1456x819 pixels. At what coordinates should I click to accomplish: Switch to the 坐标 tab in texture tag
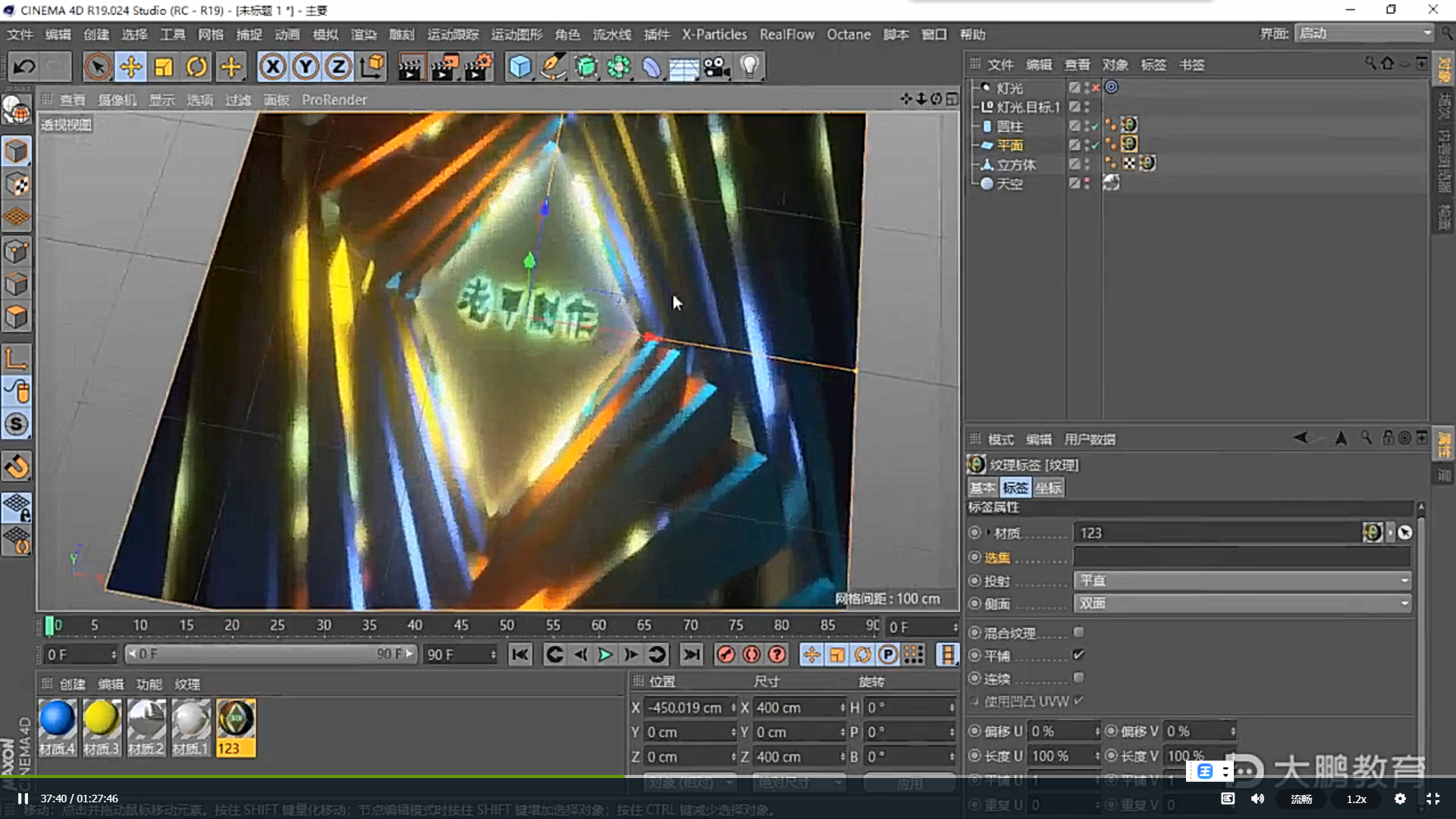(1049, 488)
